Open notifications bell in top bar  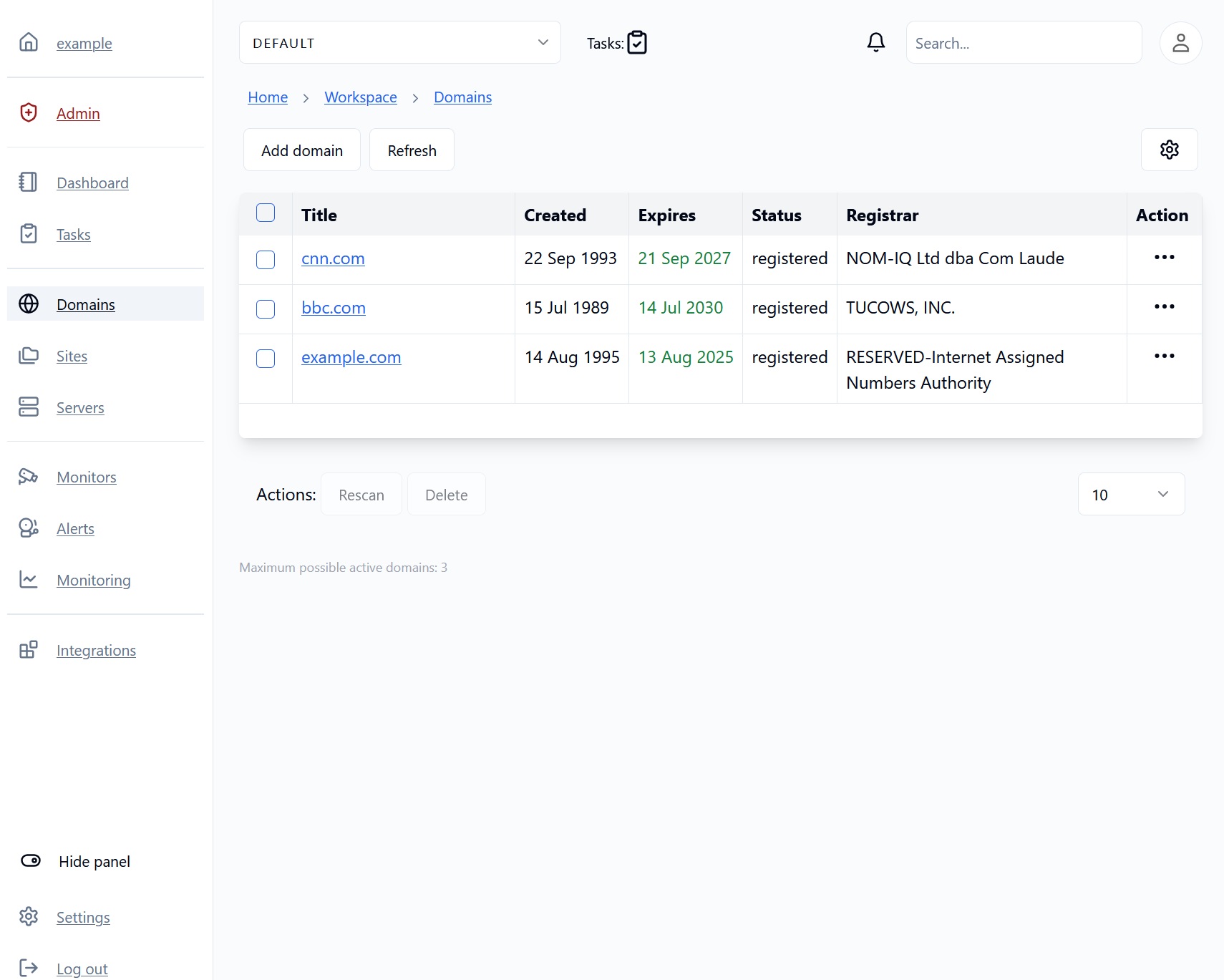876,42
